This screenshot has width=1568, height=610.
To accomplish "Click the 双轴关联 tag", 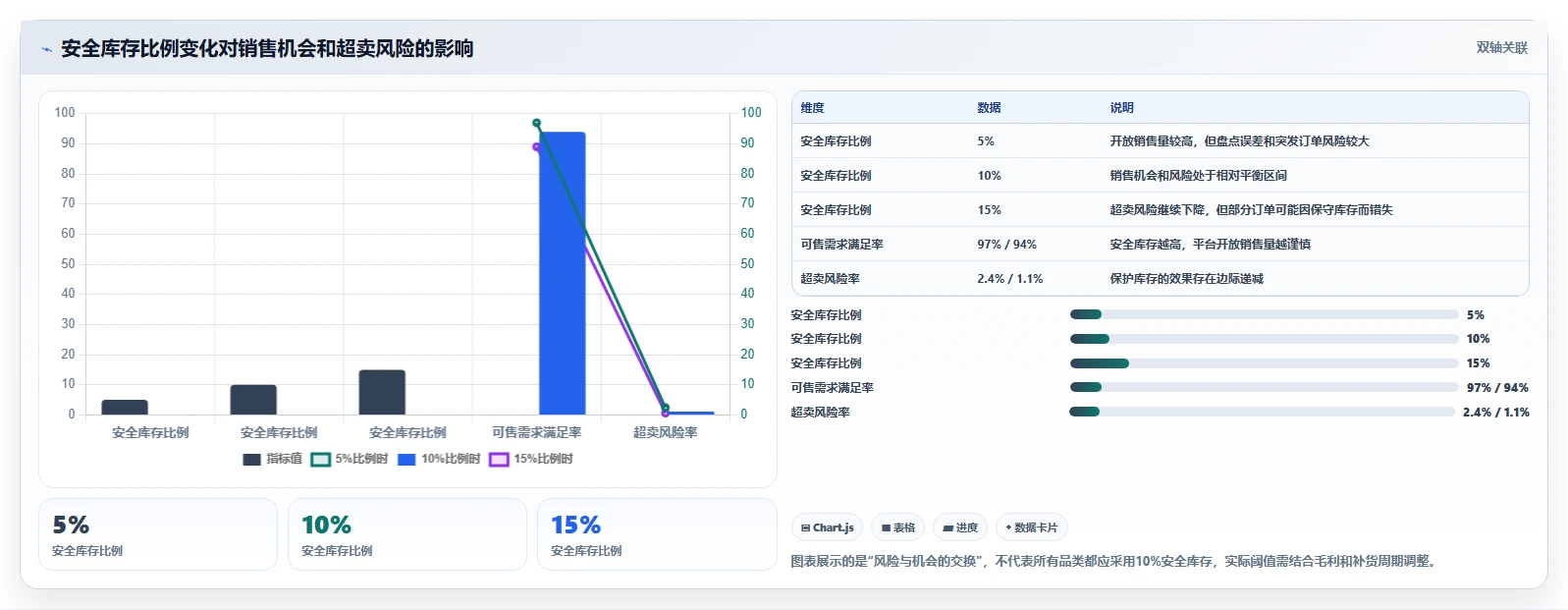I will (x=1502, y=47).
